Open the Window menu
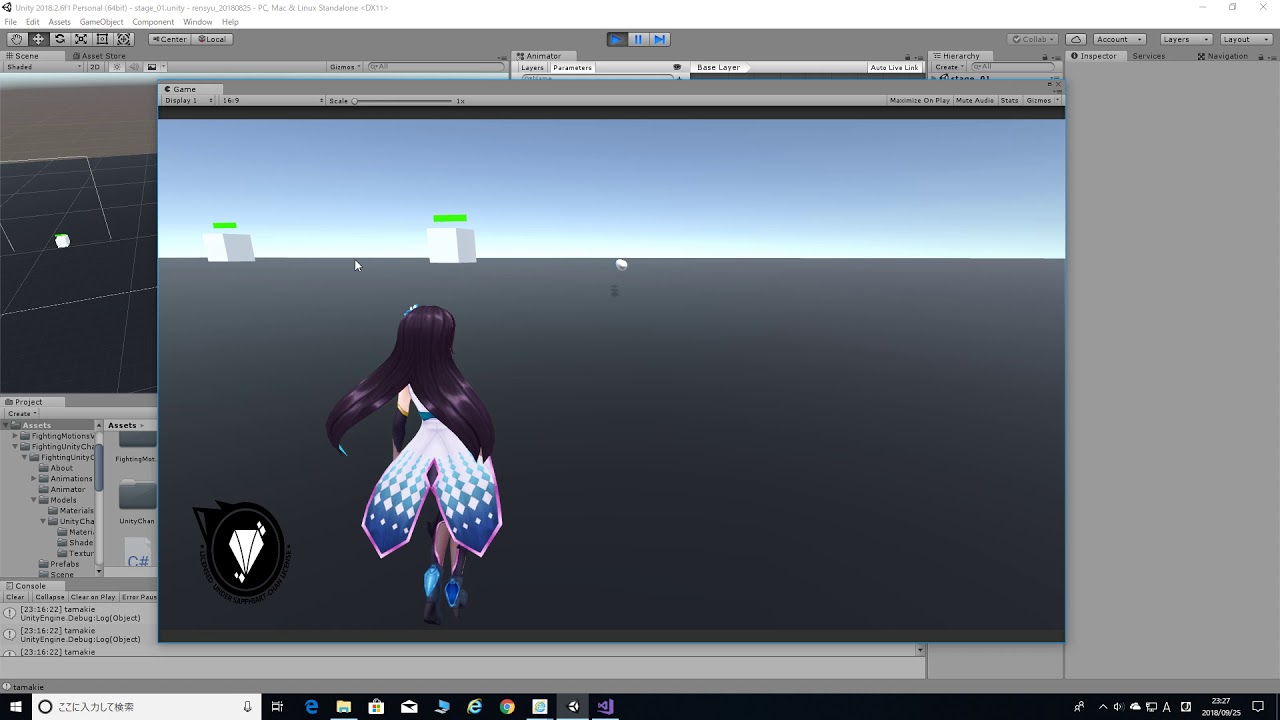Viewport: 1280px width, 720px height. tap(197, 22)
